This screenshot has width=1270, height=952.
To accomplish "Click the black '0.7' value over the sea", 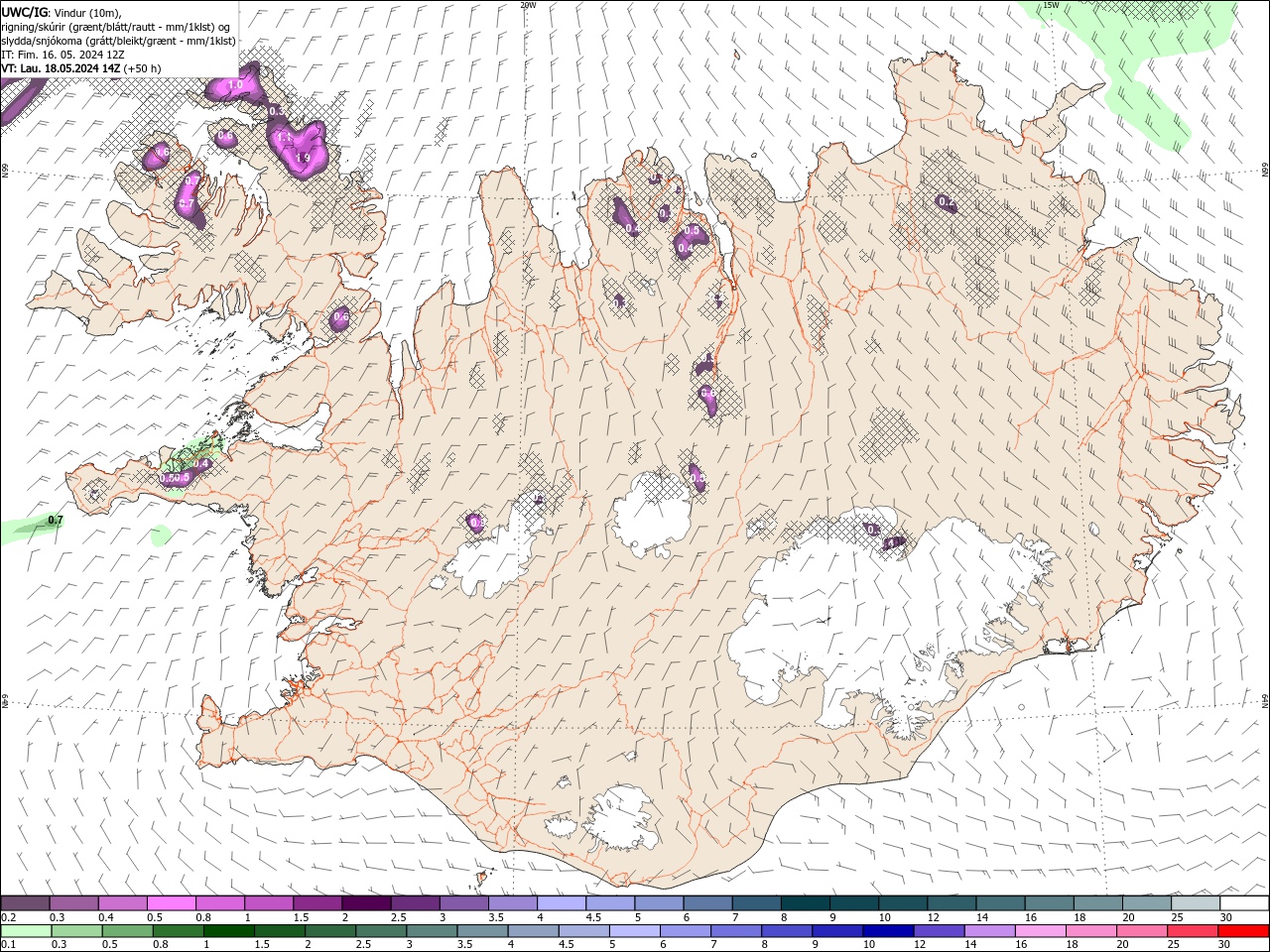I will [x=56, y=520].
